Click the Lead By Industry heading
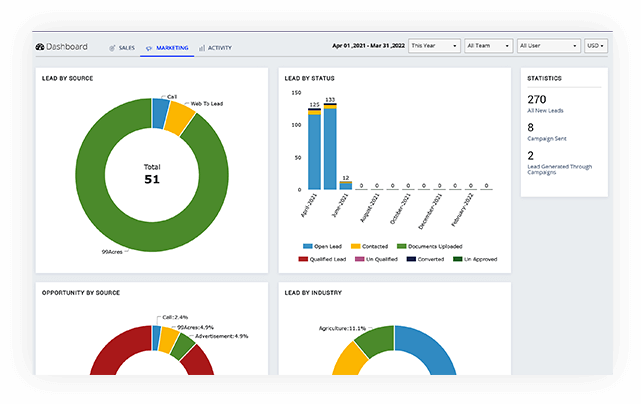 click(x=313, y=293)
